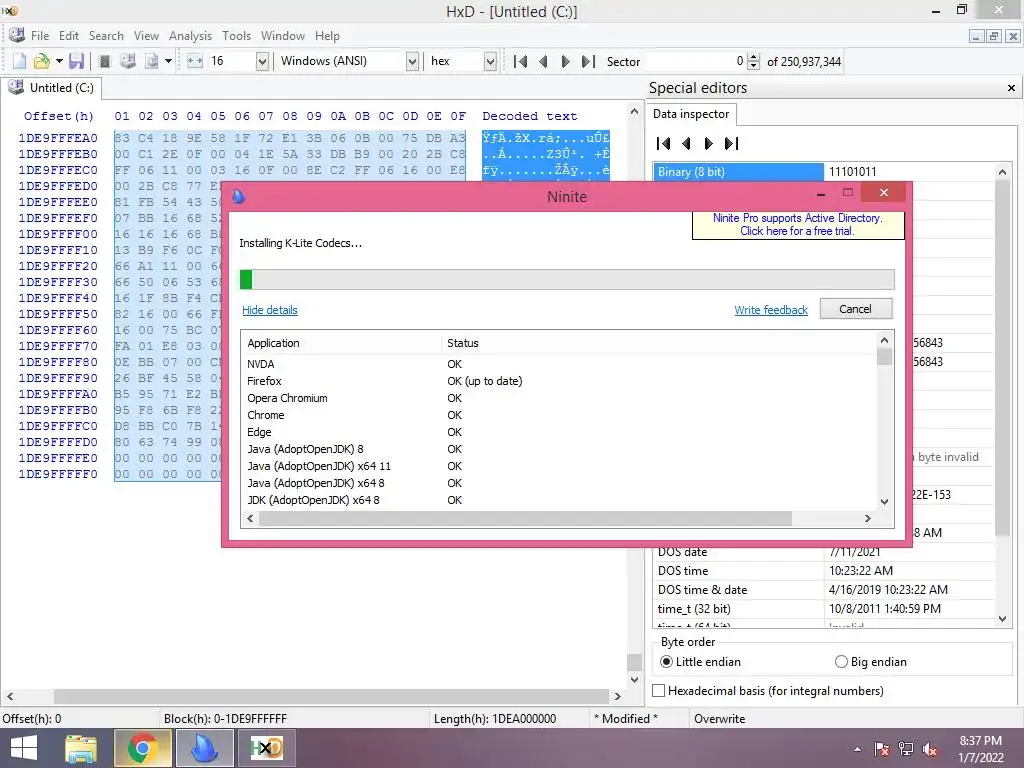Image resolution: width=1024 pixels, height=768 pixels.
Task: Open the Window menu
Action: click(x=283, y=35)
